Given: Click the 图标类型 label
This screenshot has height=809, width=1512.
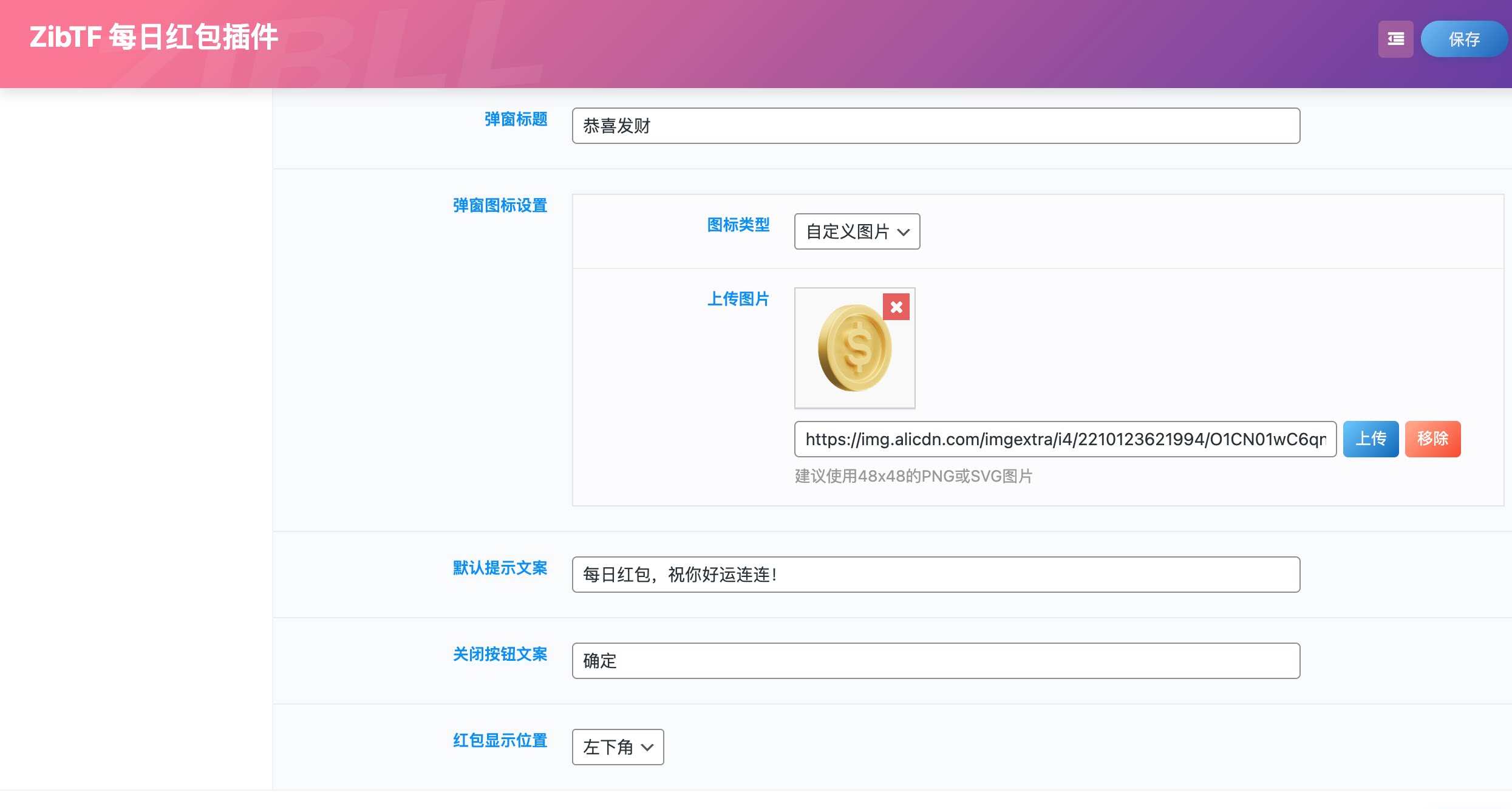Looking at the screenshot, I should [x=740, y=225].
